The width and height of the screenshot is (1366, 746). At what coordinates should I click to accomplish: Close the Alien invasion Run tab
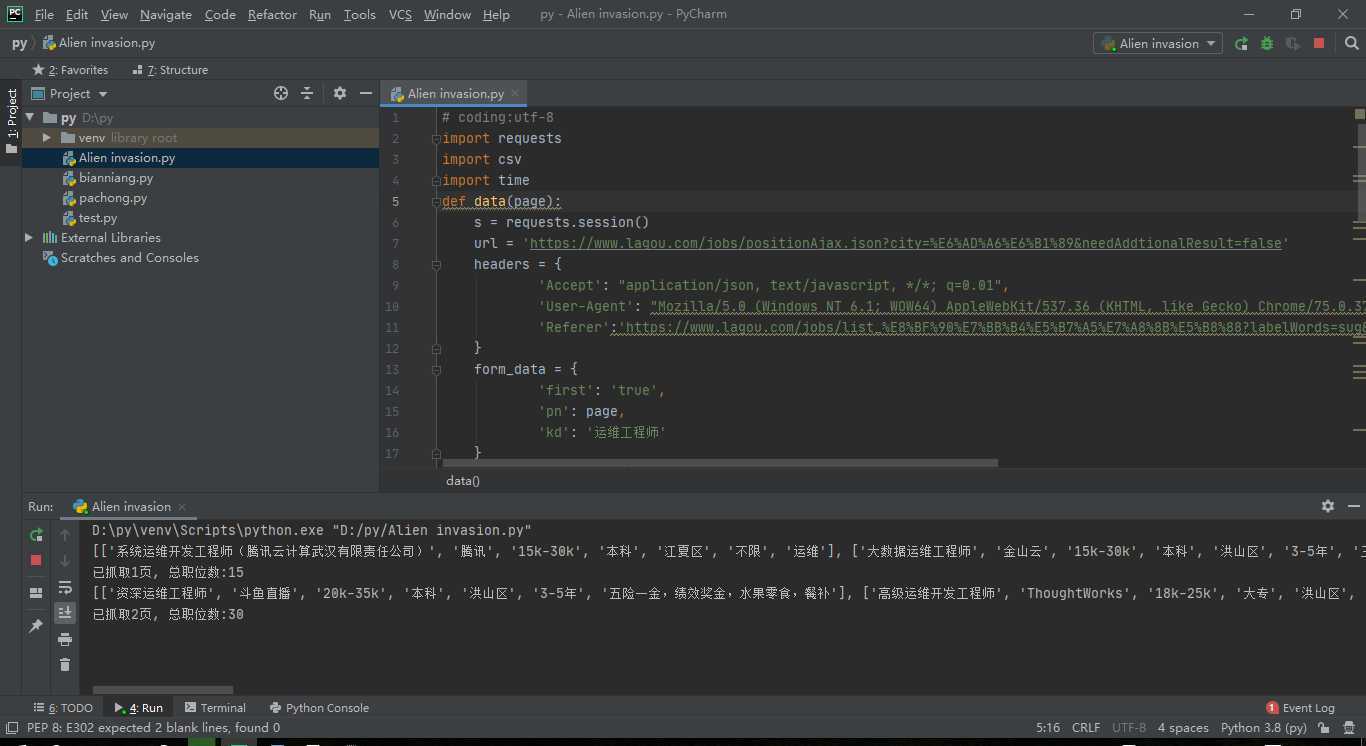[x=182, y=507]
